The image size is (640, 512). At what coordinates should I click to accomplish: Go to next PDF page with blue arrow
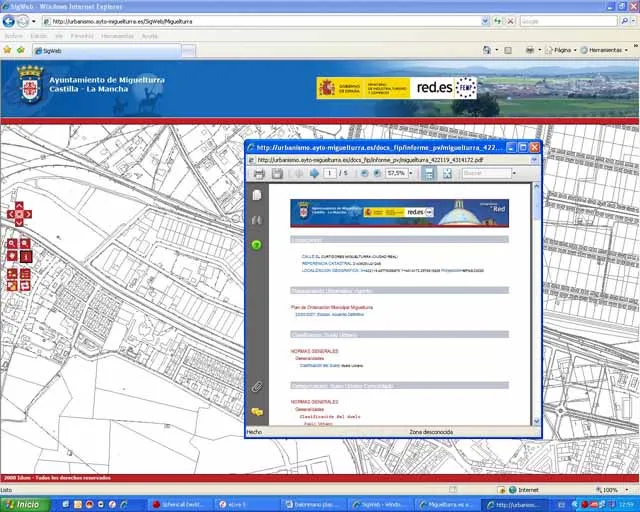314,173
